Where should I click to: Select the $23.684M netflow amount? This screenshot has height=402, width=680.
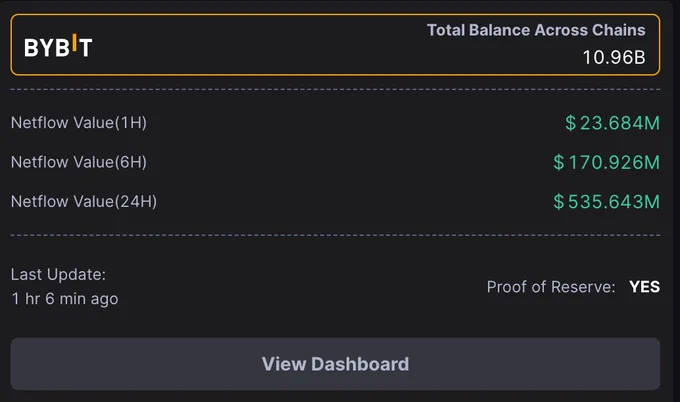pyautogui.click(x=612, y=123)
